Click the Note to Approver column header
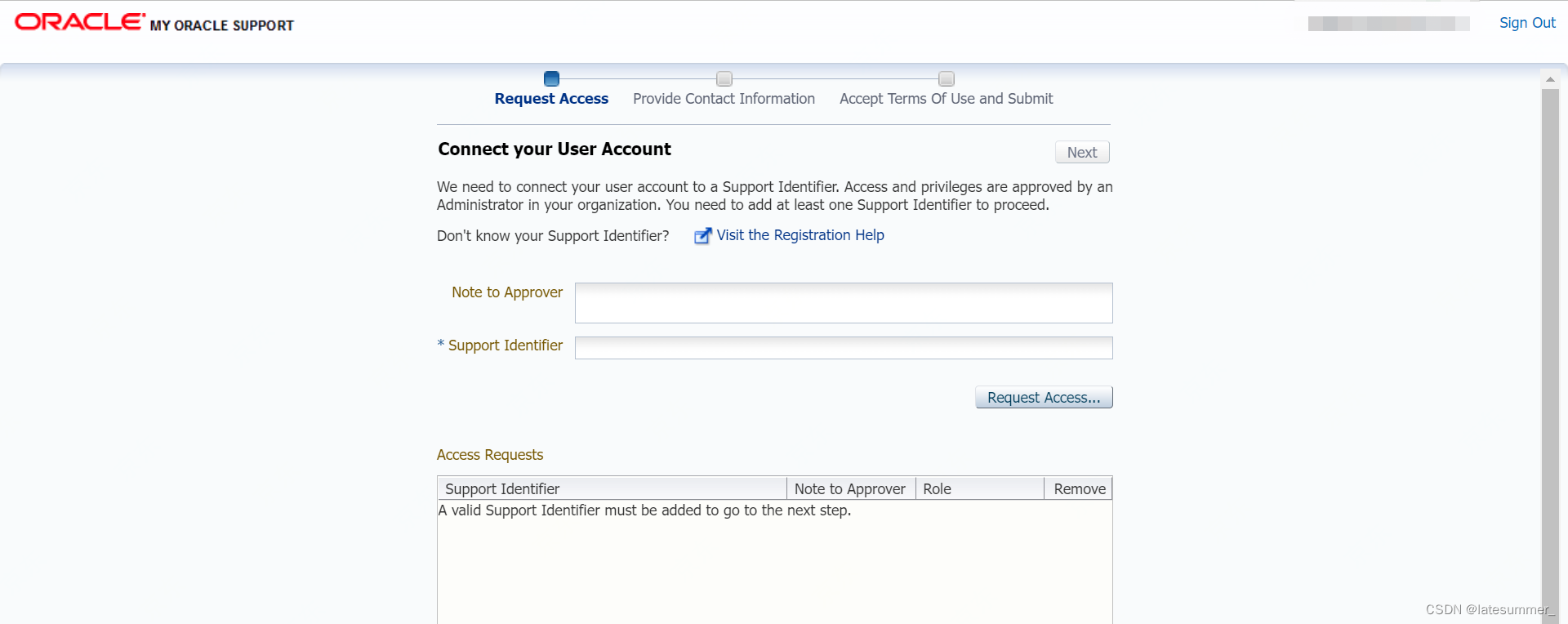The height and width of the screenshot is (624, 1568). (850, 488)
